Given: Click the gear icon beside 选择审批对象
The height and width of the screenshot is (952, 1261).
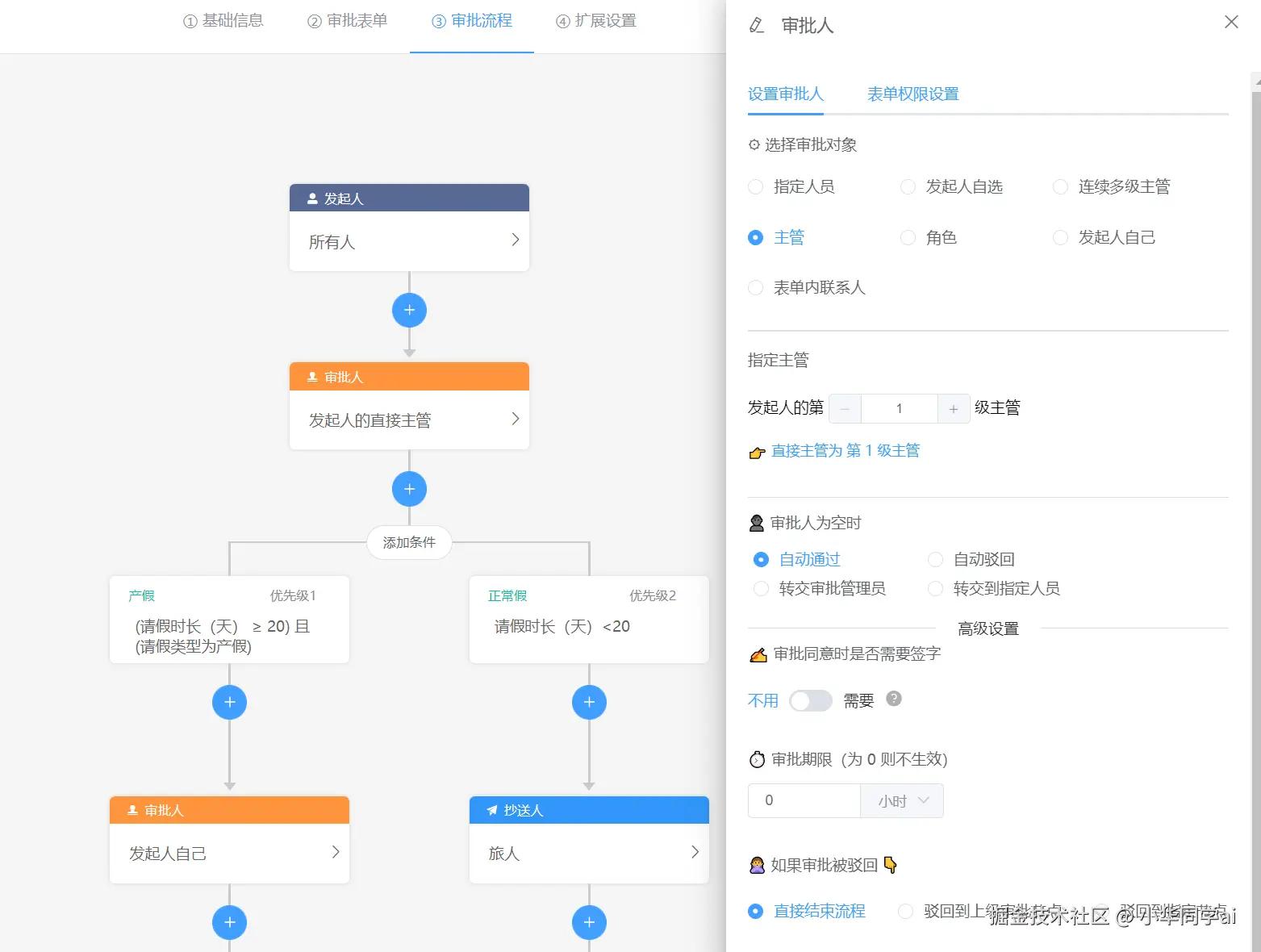Looking at the screenshot, I should [x=754, y=145].
